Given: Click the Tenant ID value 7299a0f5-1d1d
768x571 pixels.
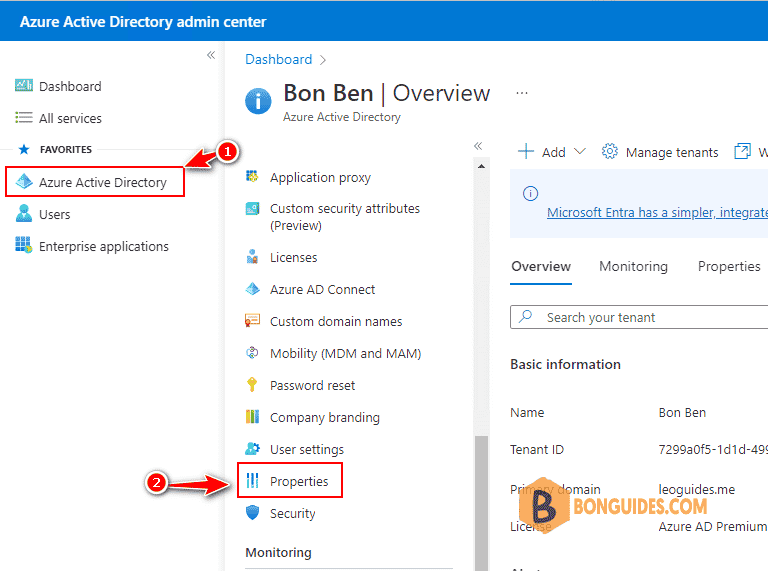Looking at the screenshot, I should [x=713, y=449].
